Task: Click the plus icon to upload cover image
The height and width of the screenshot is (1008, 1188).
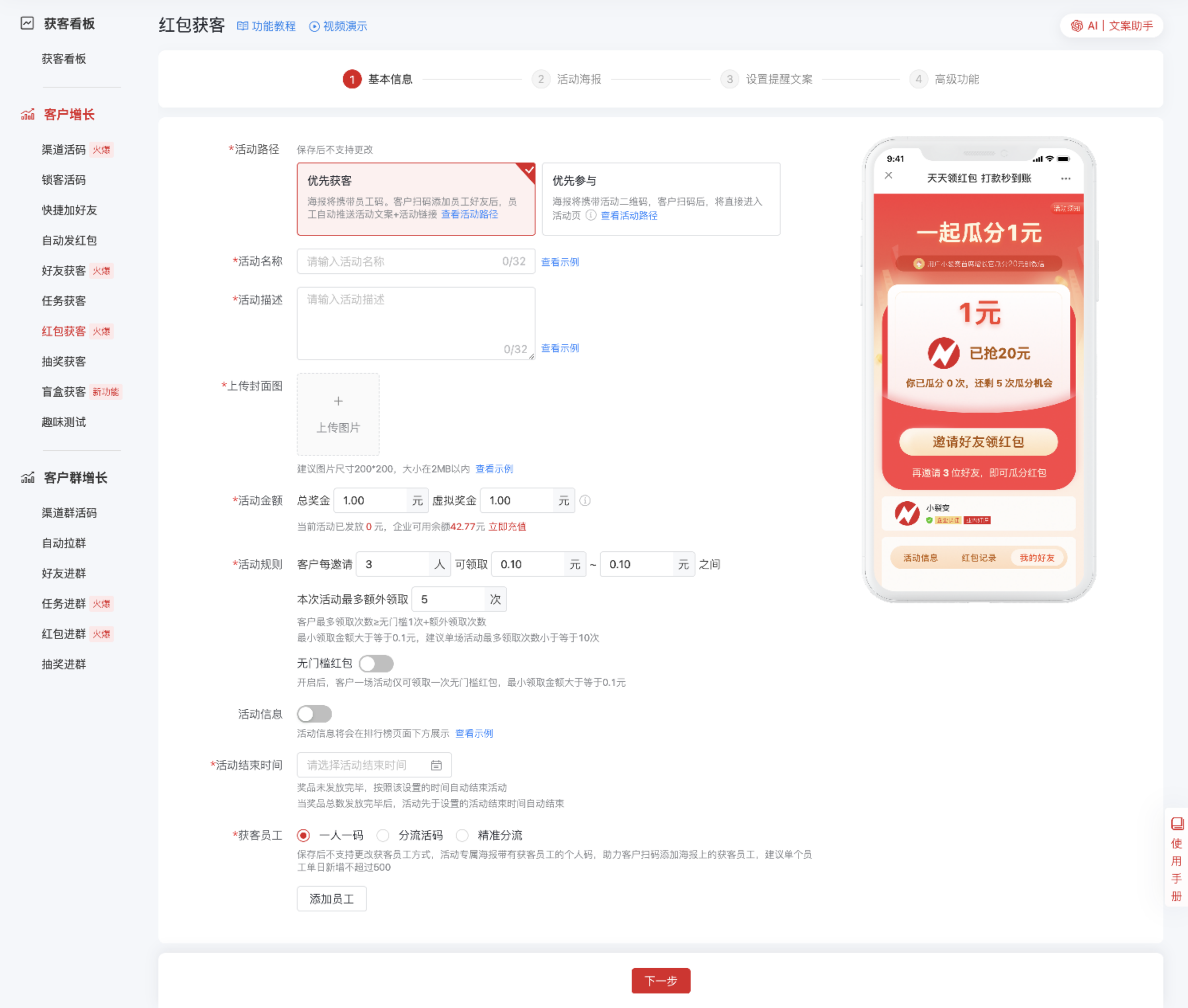Action: pos(338,401)
